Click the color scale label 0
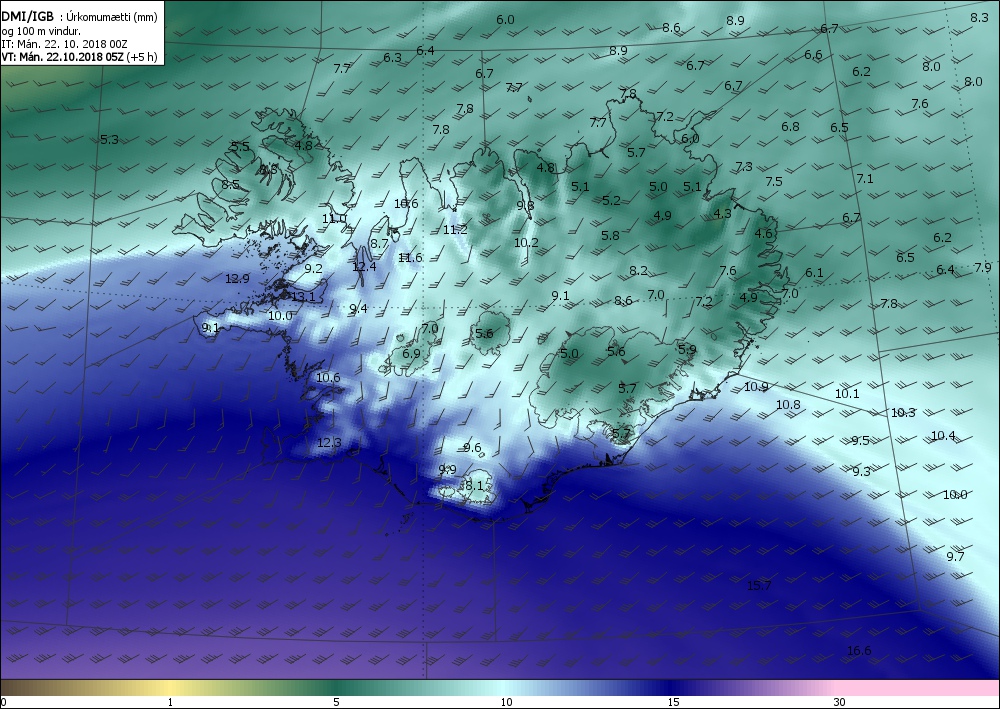 [x=4, y=702]
